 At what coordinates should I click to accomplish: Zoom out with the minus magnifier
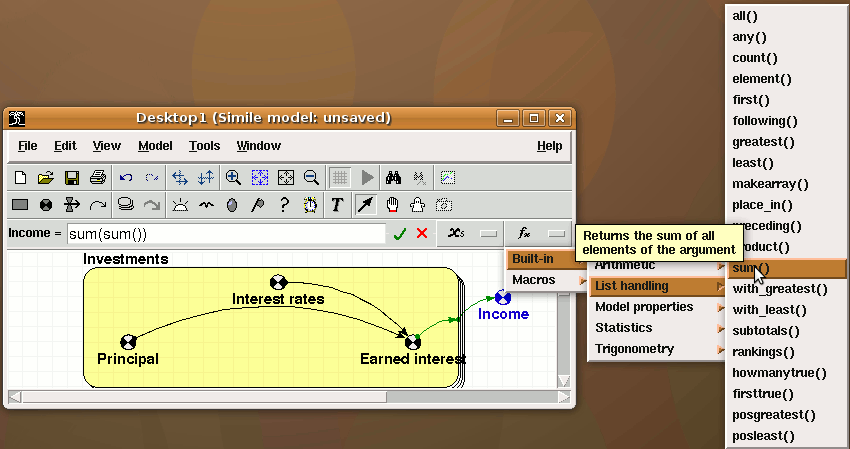(x=311, y=177)
